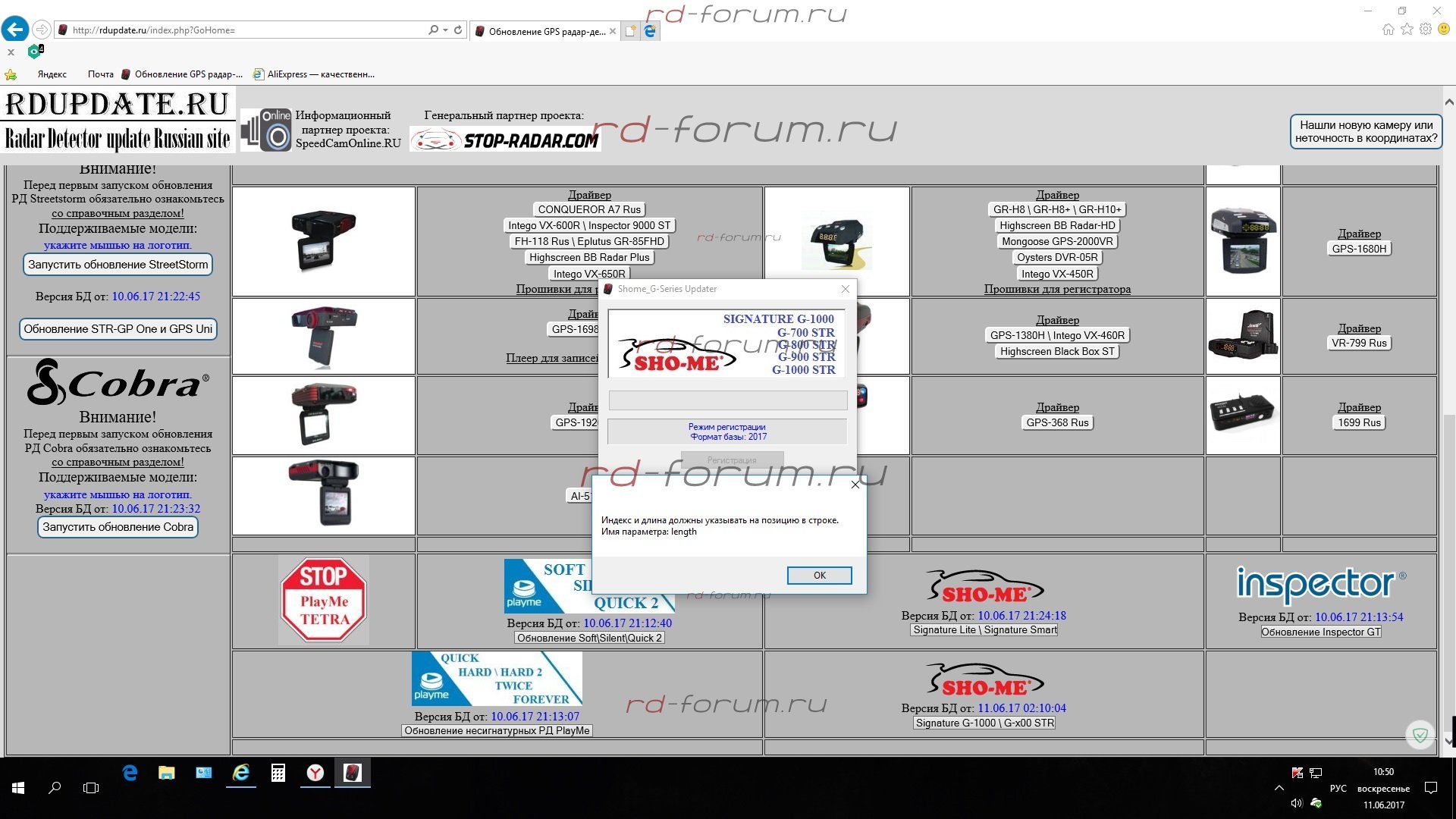Click the Edge icon next to new tab
Screen dimensions: 1456x819
click(650, 31)
